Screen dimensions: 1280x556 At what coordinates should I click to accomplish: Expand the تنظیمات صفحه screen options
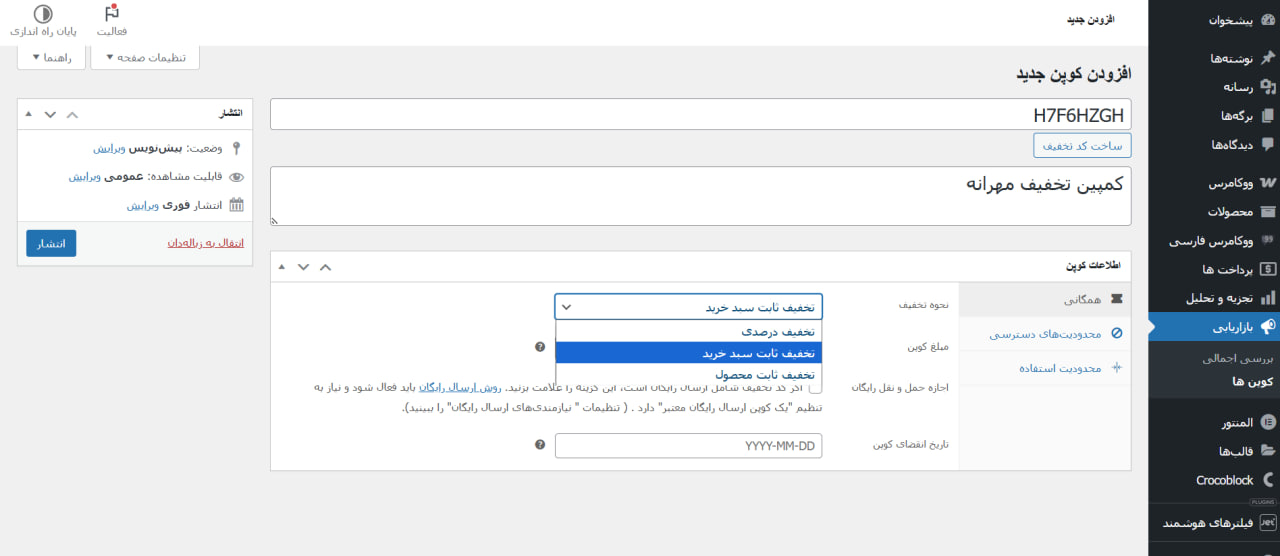[145, 58]
